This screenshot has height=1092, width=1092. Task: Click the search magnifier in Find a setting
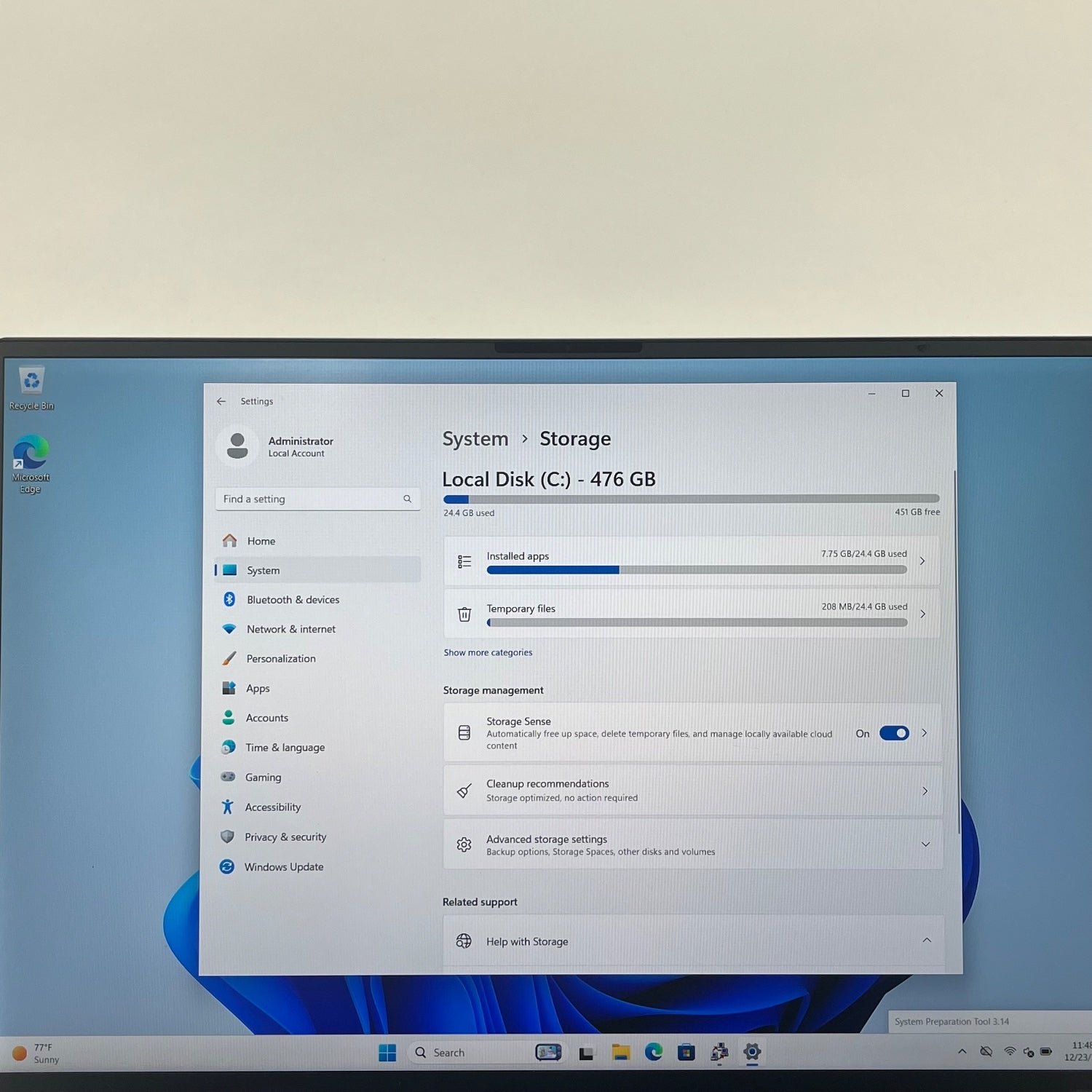(408, 499)
